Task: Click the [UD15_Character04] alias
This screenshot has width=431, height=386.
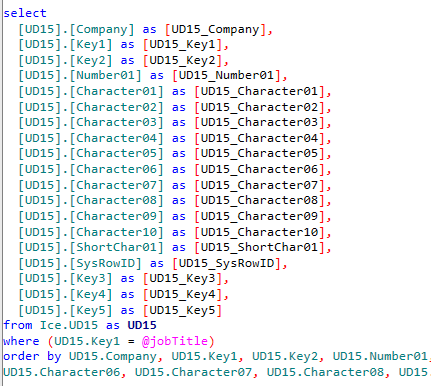Action: tap(259, 138)
